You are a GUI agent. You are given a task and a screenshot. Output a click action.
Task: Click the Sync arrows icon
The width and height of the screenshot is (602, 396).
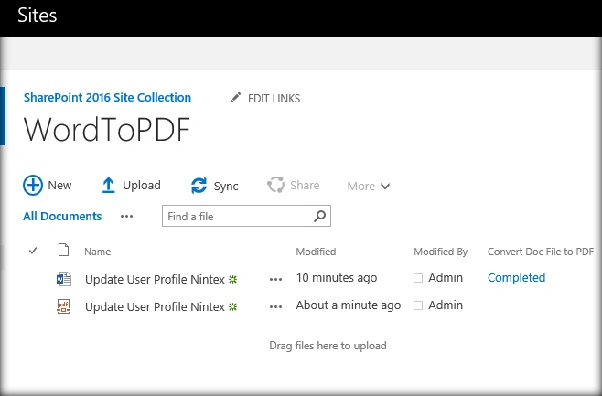tap(199, 186)
